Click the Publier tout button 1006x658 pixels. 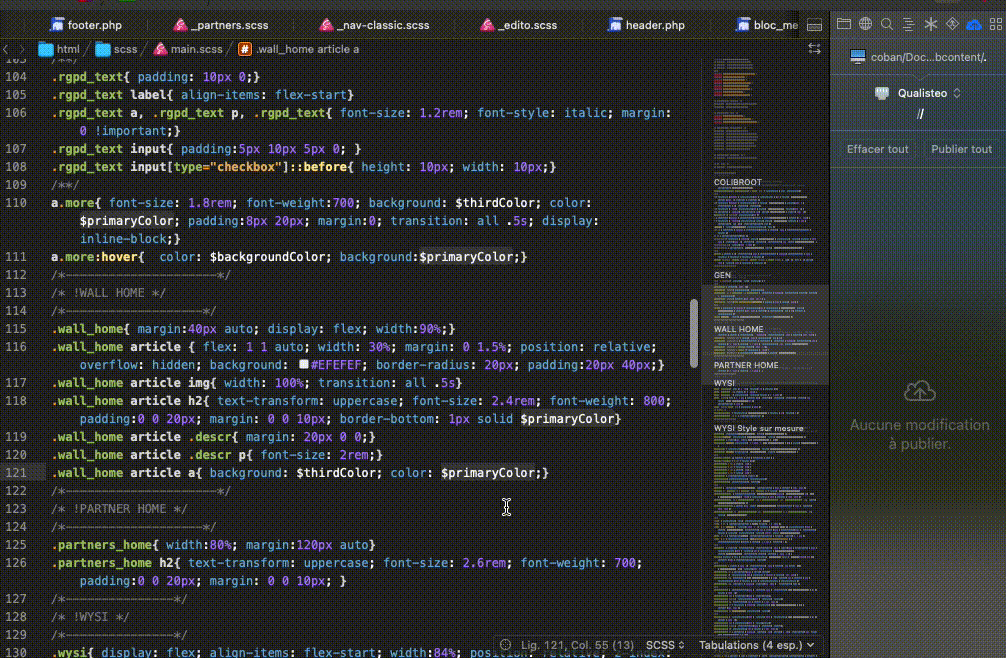[961, 149]
